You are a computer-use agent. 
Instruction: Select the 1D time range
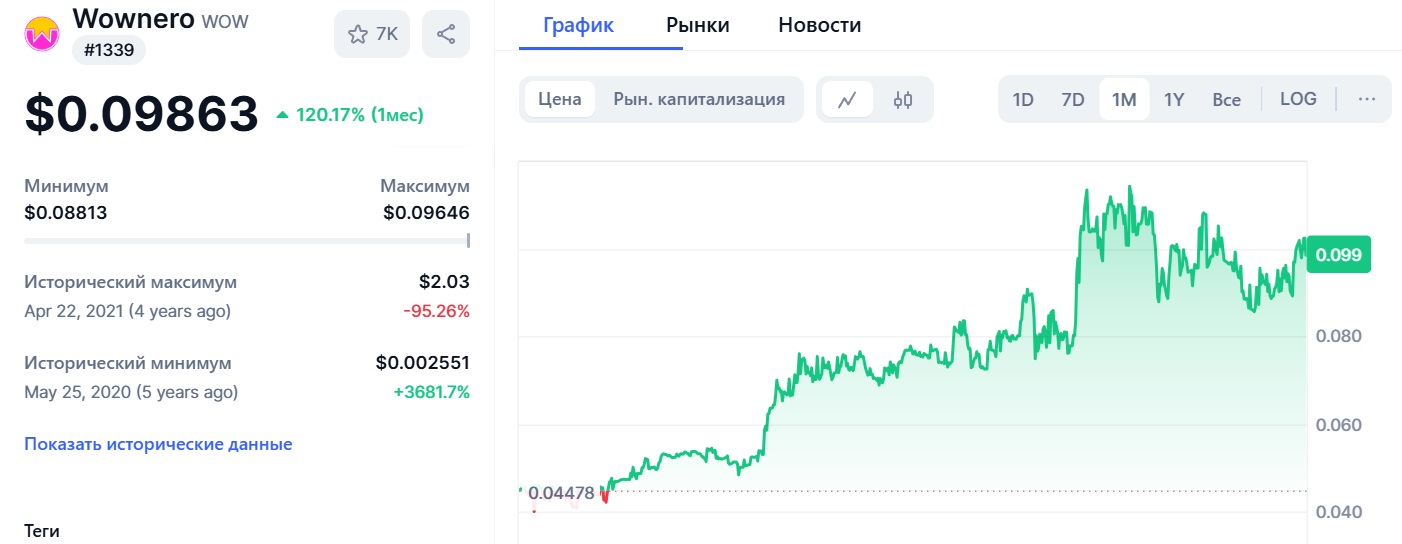[x=1023, y=99]
